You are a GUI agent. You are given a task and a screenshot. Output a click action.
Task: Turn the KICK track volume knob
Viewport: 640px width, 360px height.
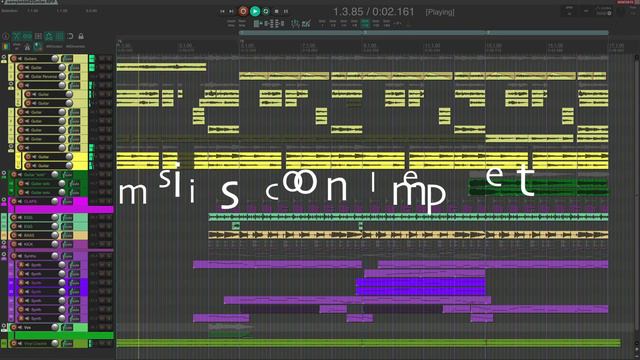(55, 244)
